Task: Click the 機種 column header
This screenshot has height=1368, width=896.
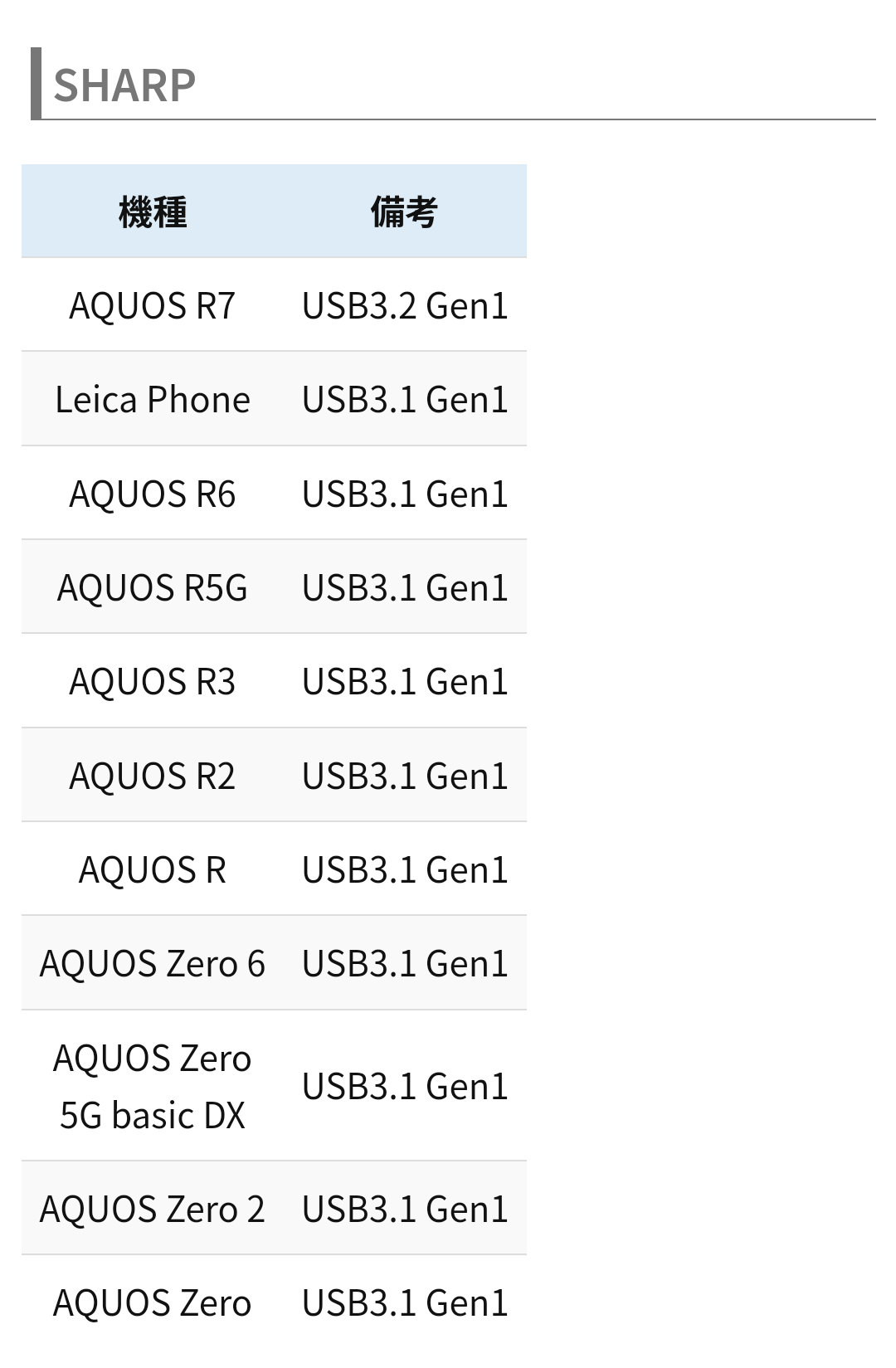Action: pyautogui.click(x=153, y=212)
